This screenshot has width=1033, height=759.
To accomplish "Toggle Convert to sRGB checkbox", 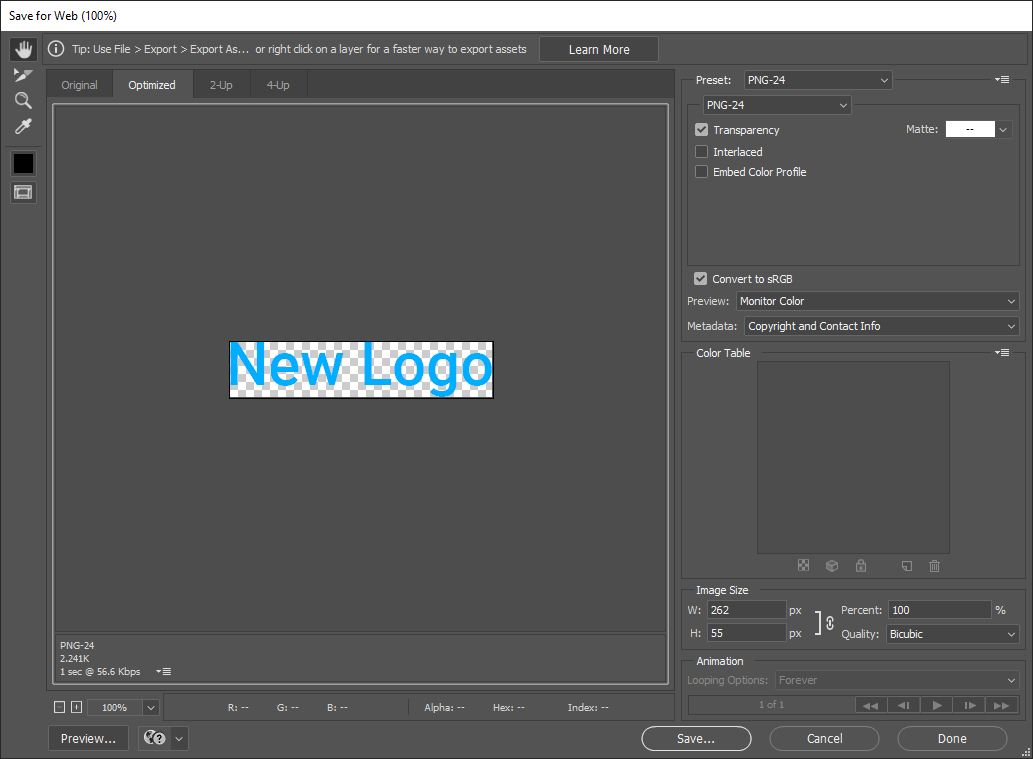I will (700, 279).
